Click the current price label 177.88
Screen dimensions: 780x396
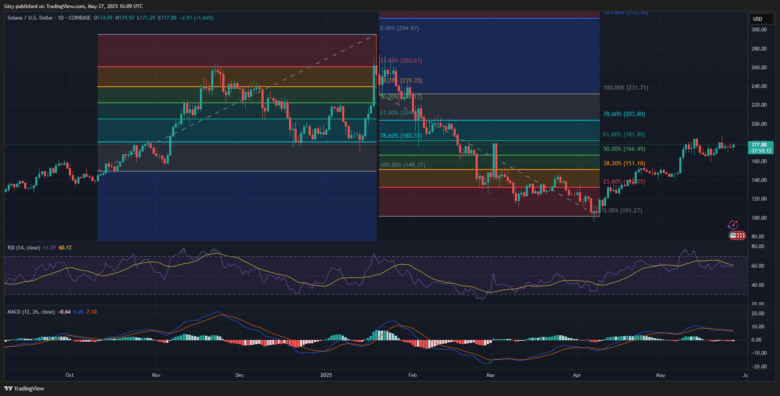tap(761, 147)
